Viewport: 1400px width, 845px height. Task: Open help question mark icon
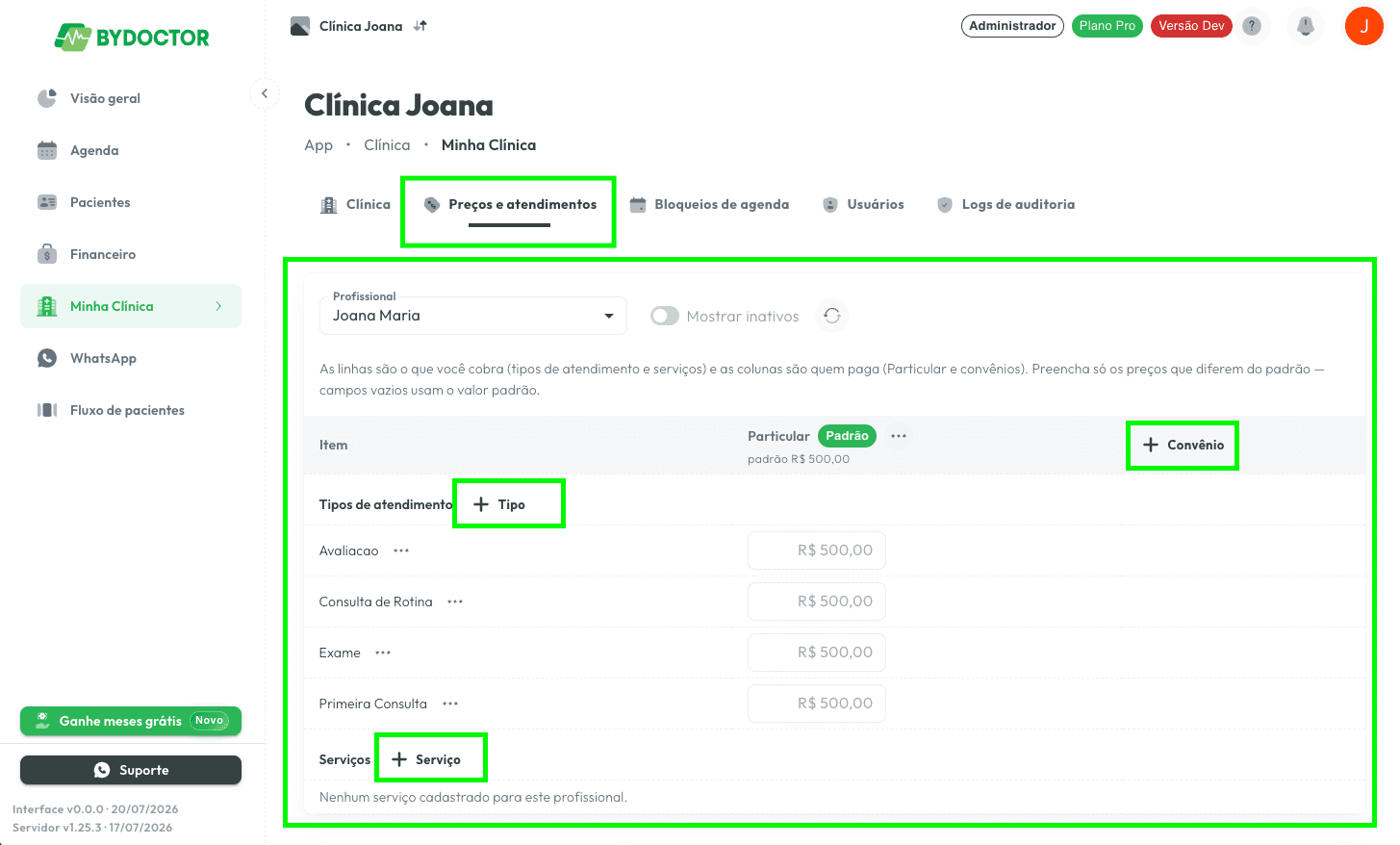coord(1252,26)
